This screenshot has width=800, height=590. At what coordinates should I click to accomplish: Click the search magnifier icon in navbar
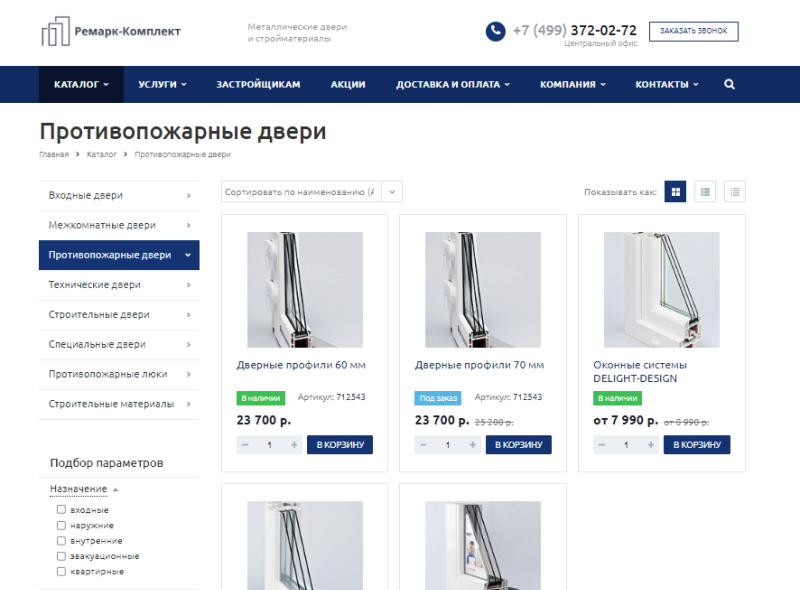(729, 85)
